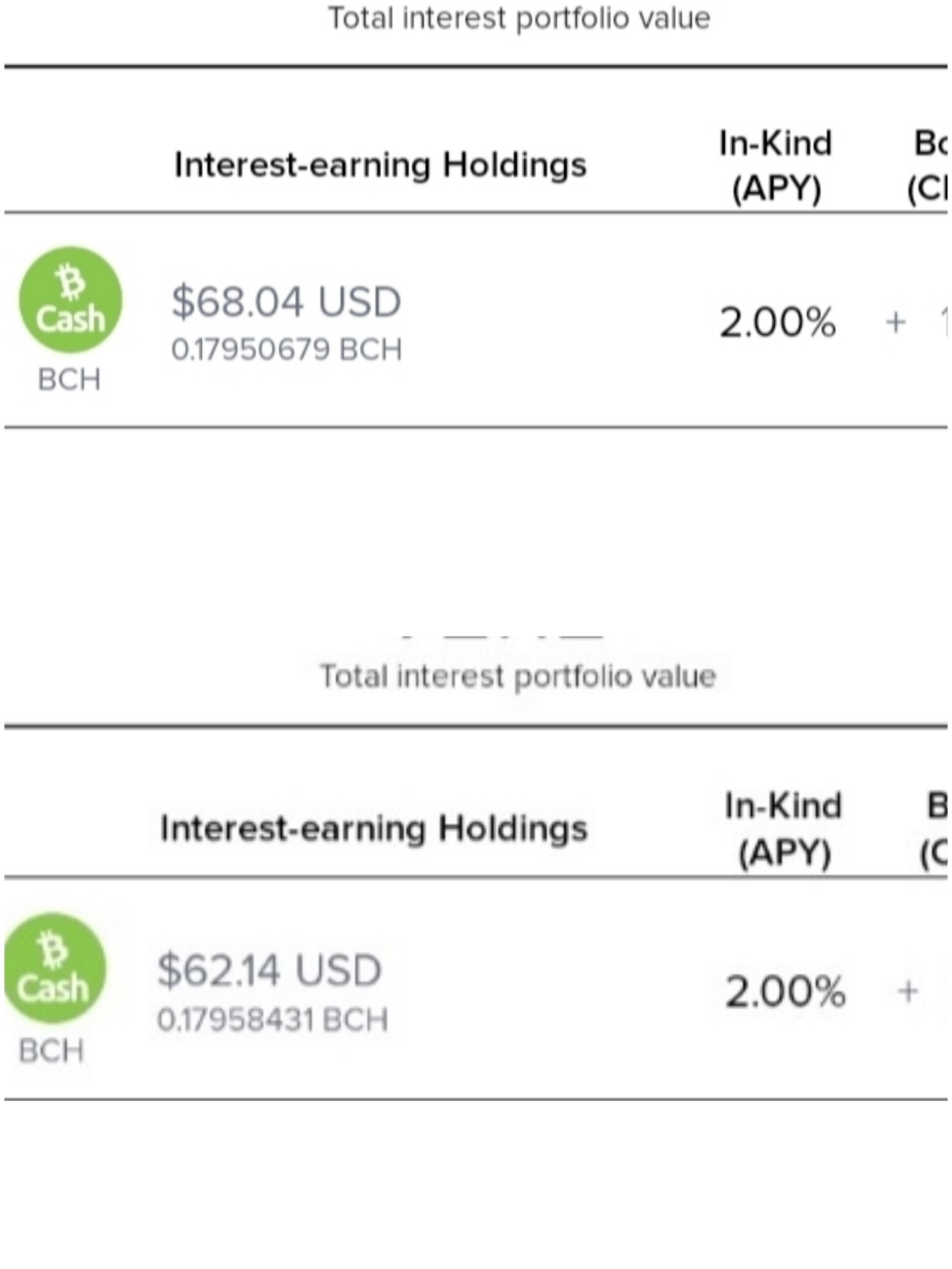
Task: Click the second Total interest portfolio value label
Action: (x=518, y=676)
